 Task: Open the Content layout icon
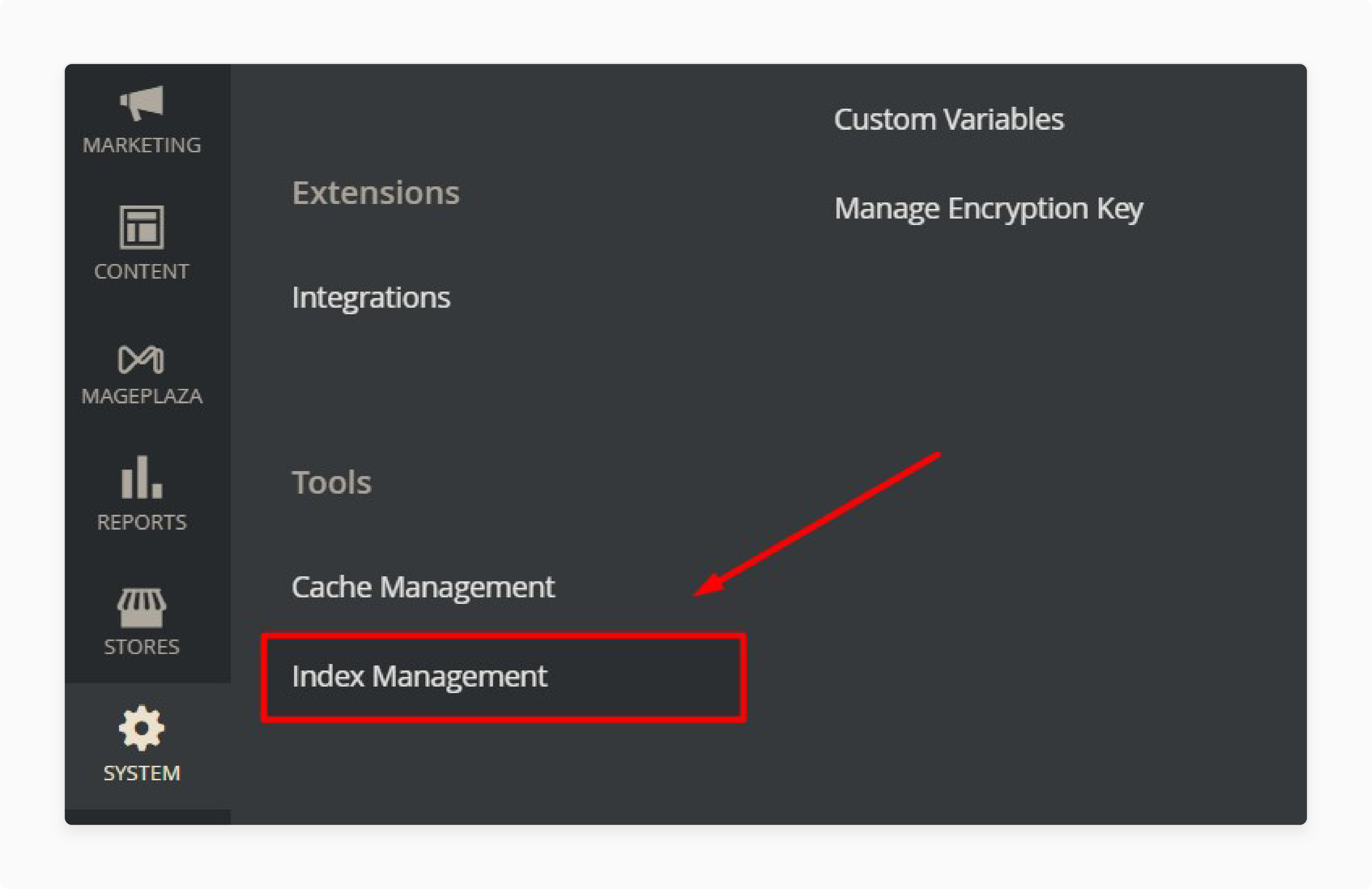click(x=142, y=227)
